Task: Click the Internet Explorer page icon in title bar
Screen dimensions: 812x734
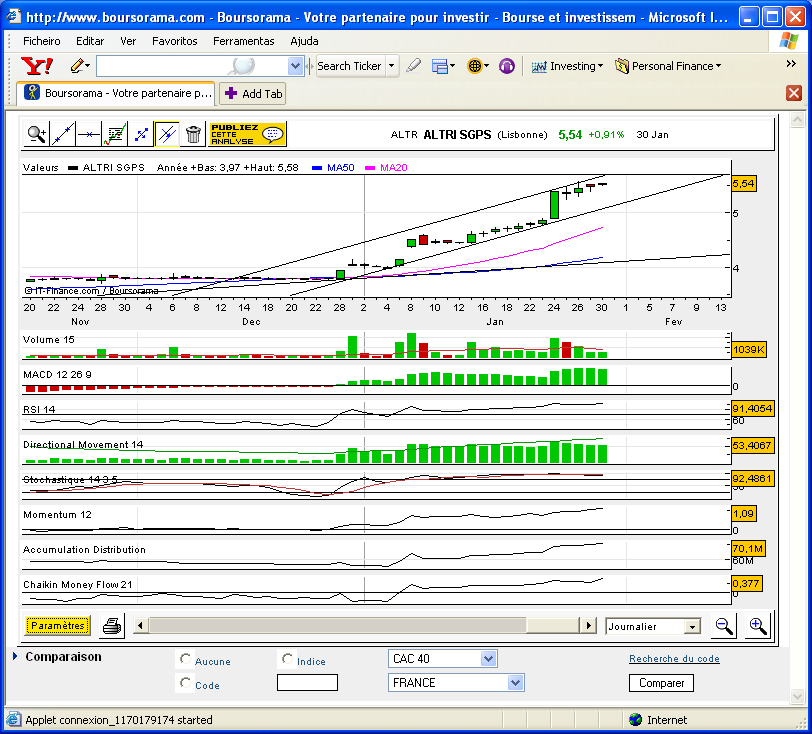Action: tap(14, 17)
